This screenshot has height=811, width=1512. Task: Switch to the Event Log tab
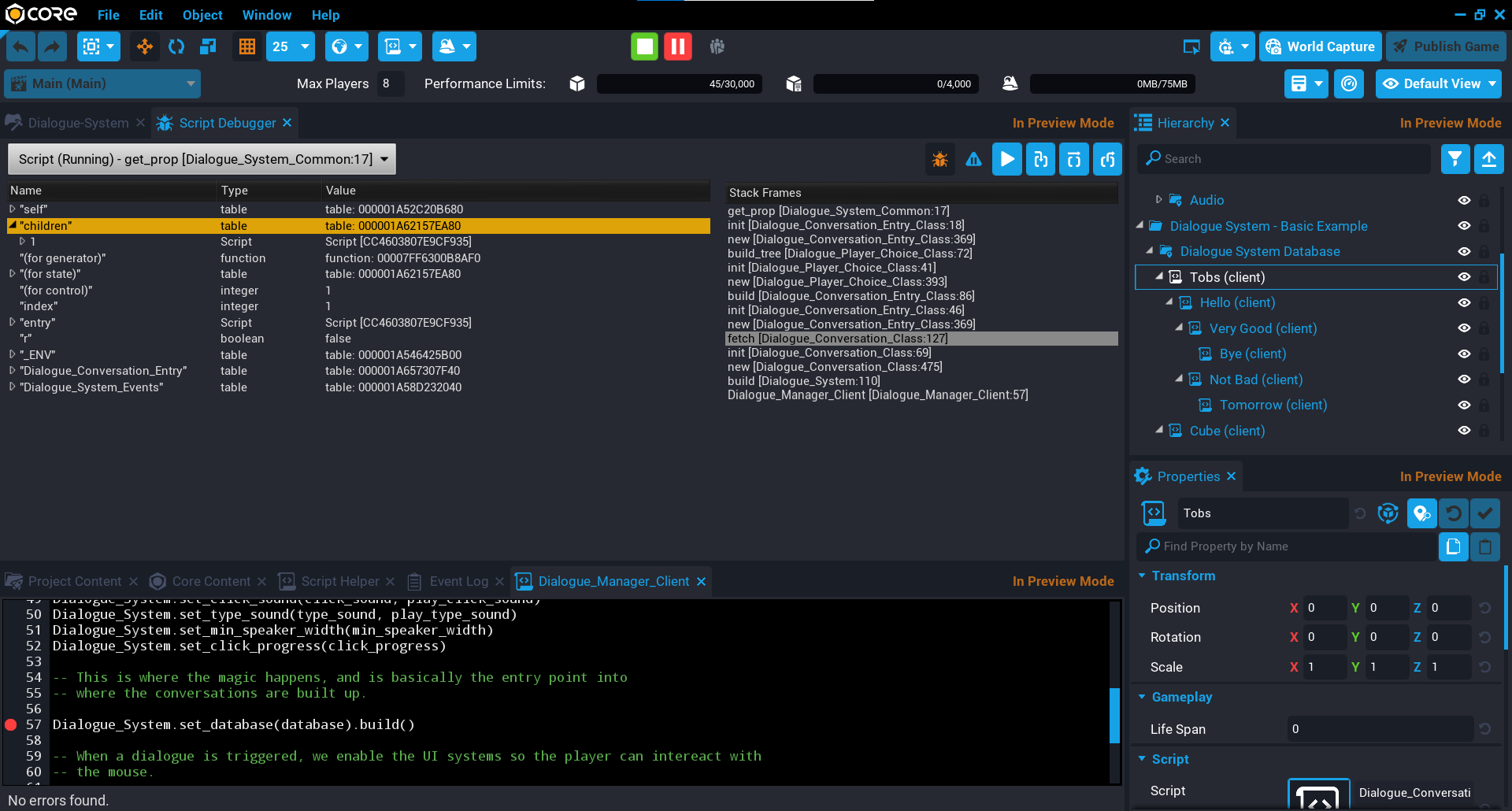458,581
